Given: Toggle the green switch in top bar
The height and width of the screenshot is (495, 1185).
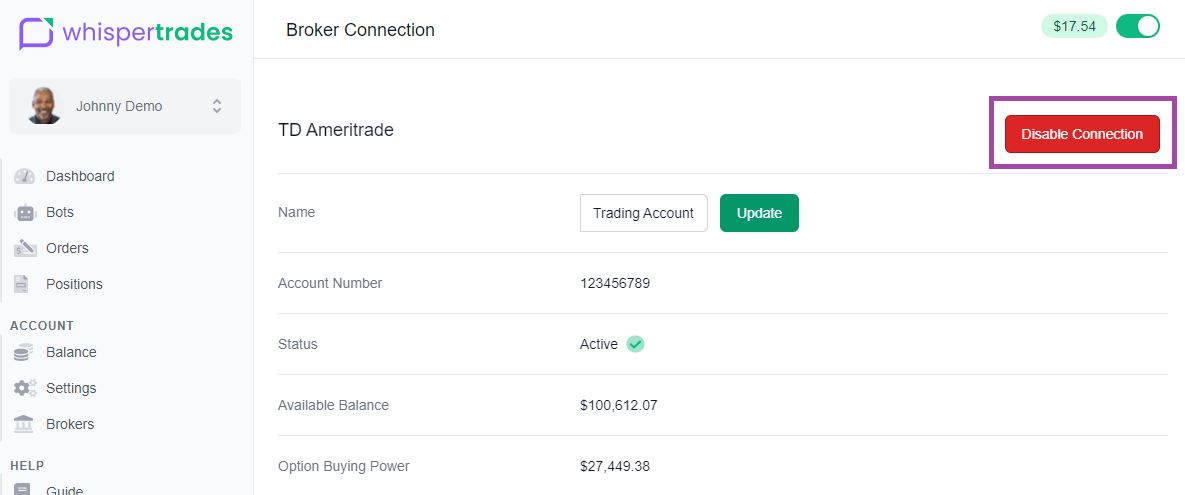Looking at the screenshot, I should [1137, 26].
